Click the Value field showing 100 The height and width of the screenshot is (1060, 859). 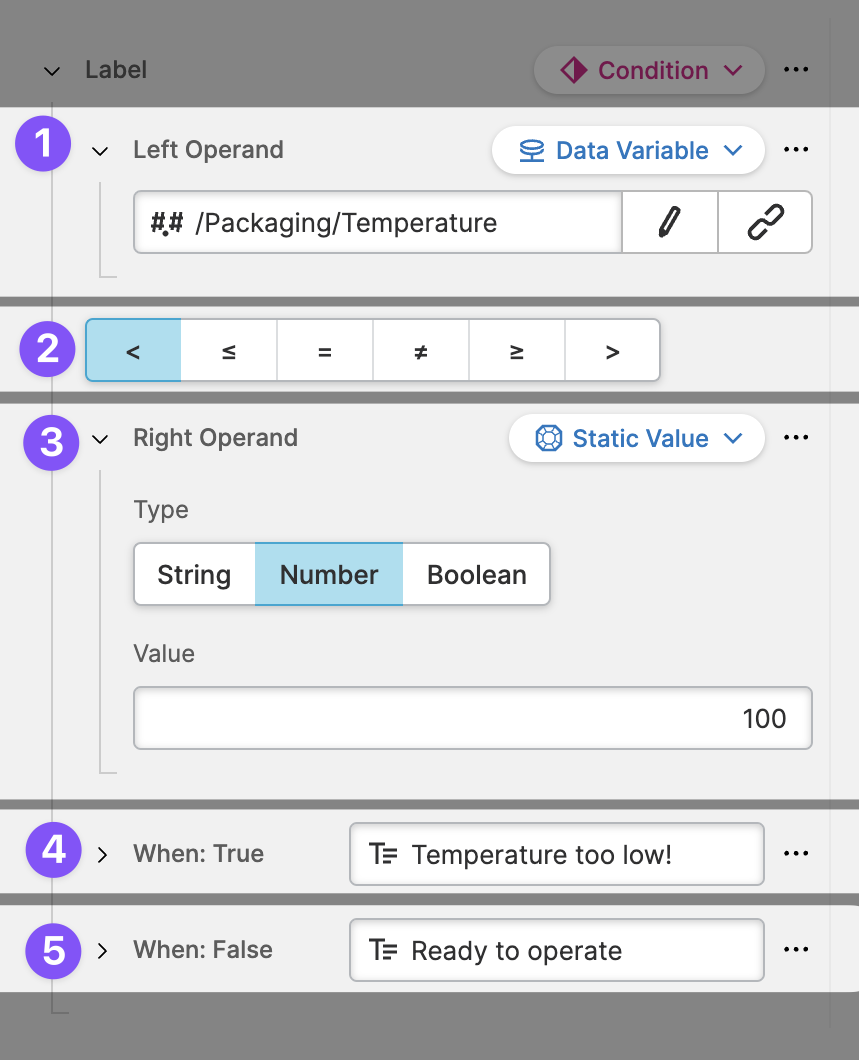click(472, 718)
